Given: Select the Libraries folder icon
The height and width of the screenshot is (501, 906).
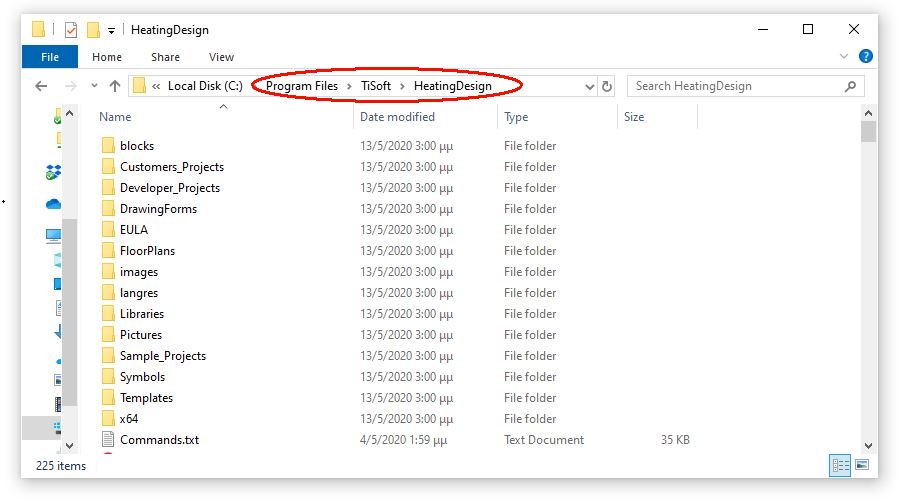Looking at the screenshot, I should [108, 314].
